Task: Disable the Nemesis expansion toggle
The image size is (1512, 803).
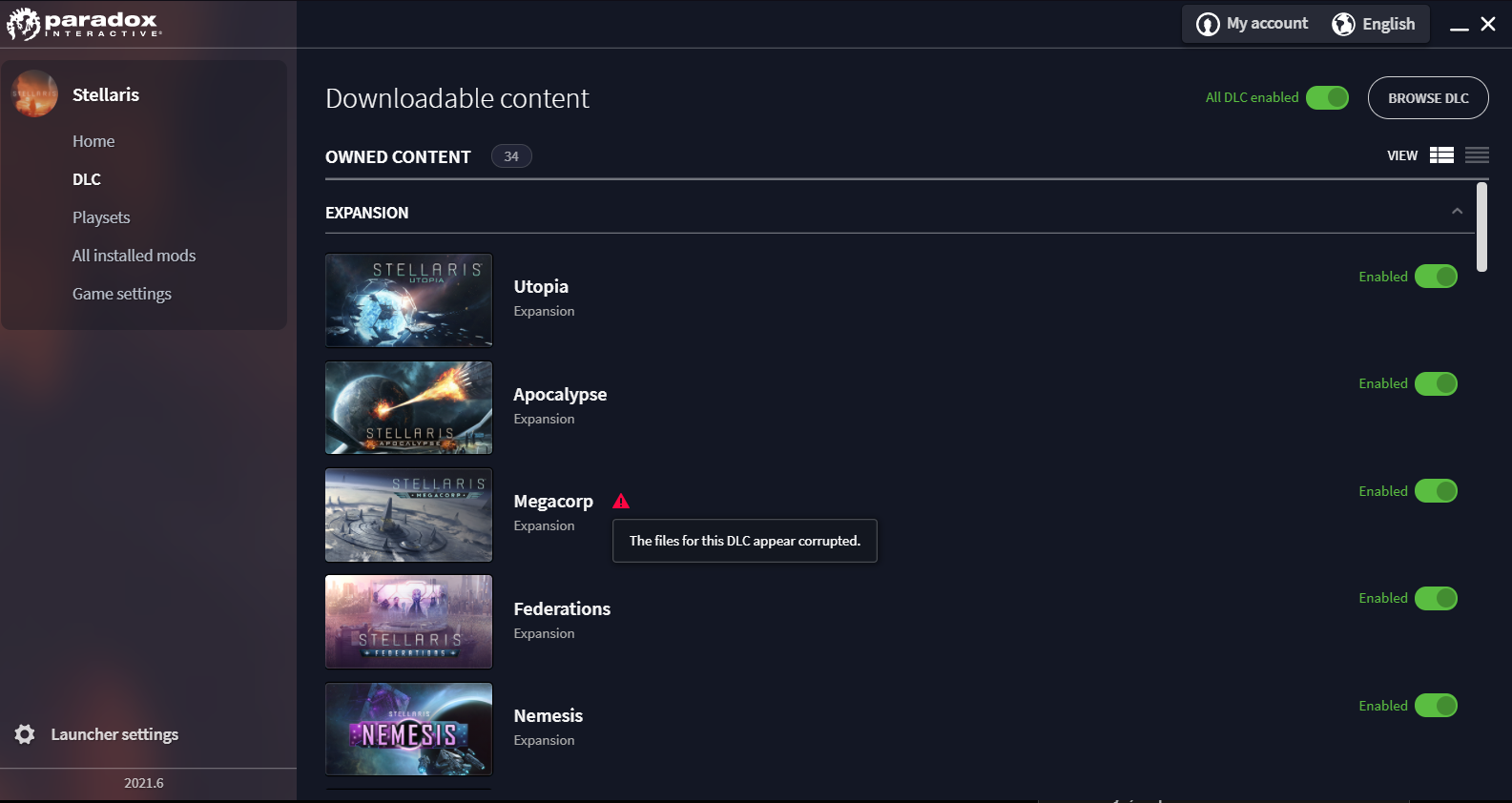Action: (x=1436, y=706)
